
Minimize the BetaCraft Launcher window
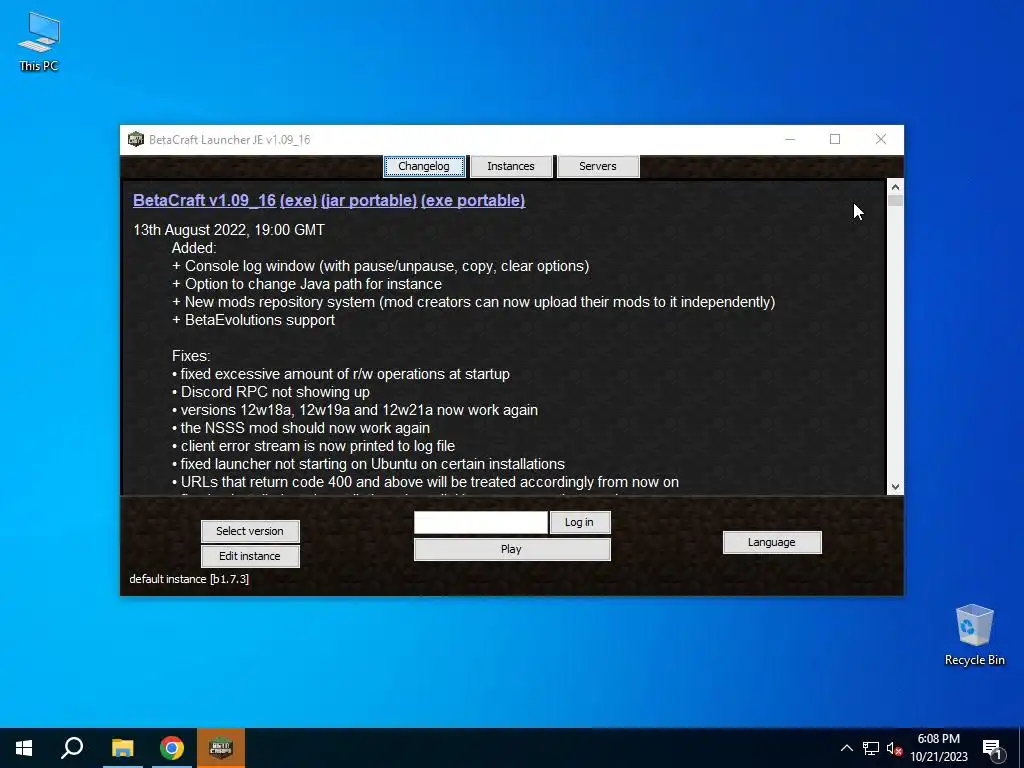(x=790, y=139)
